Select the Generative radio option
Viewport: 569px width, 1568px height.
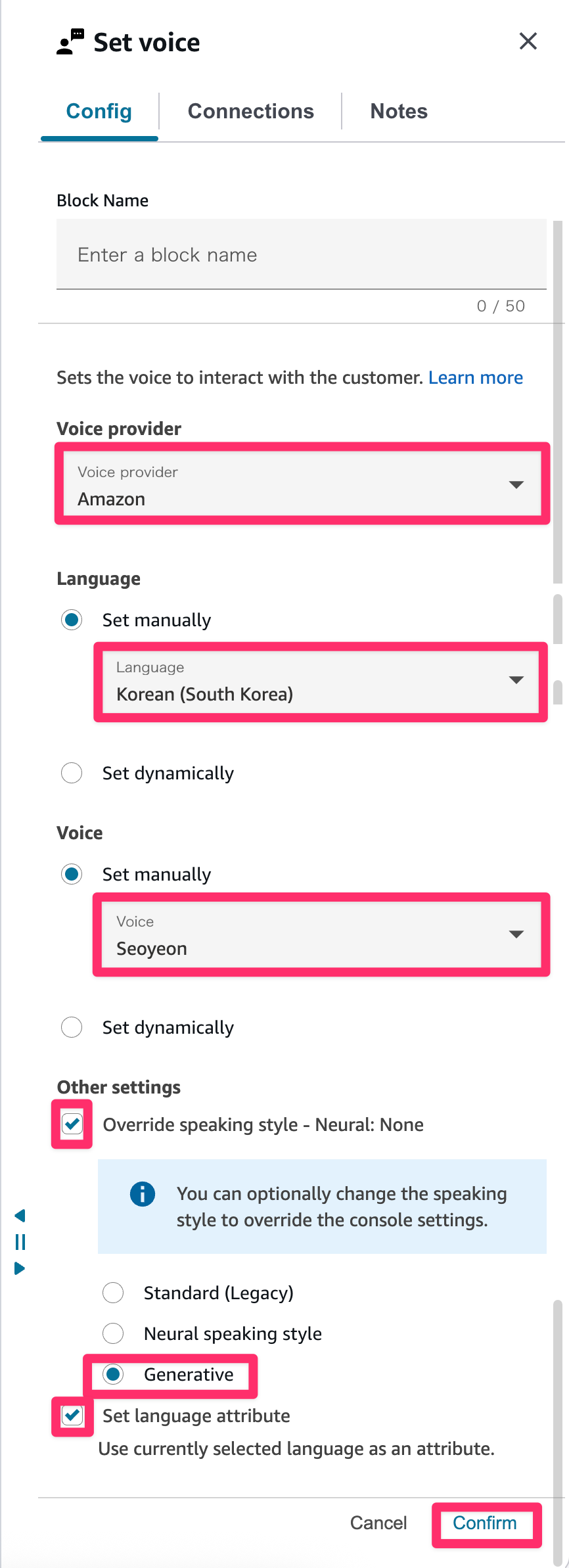pyautogui.click(x=114, y=1374)
